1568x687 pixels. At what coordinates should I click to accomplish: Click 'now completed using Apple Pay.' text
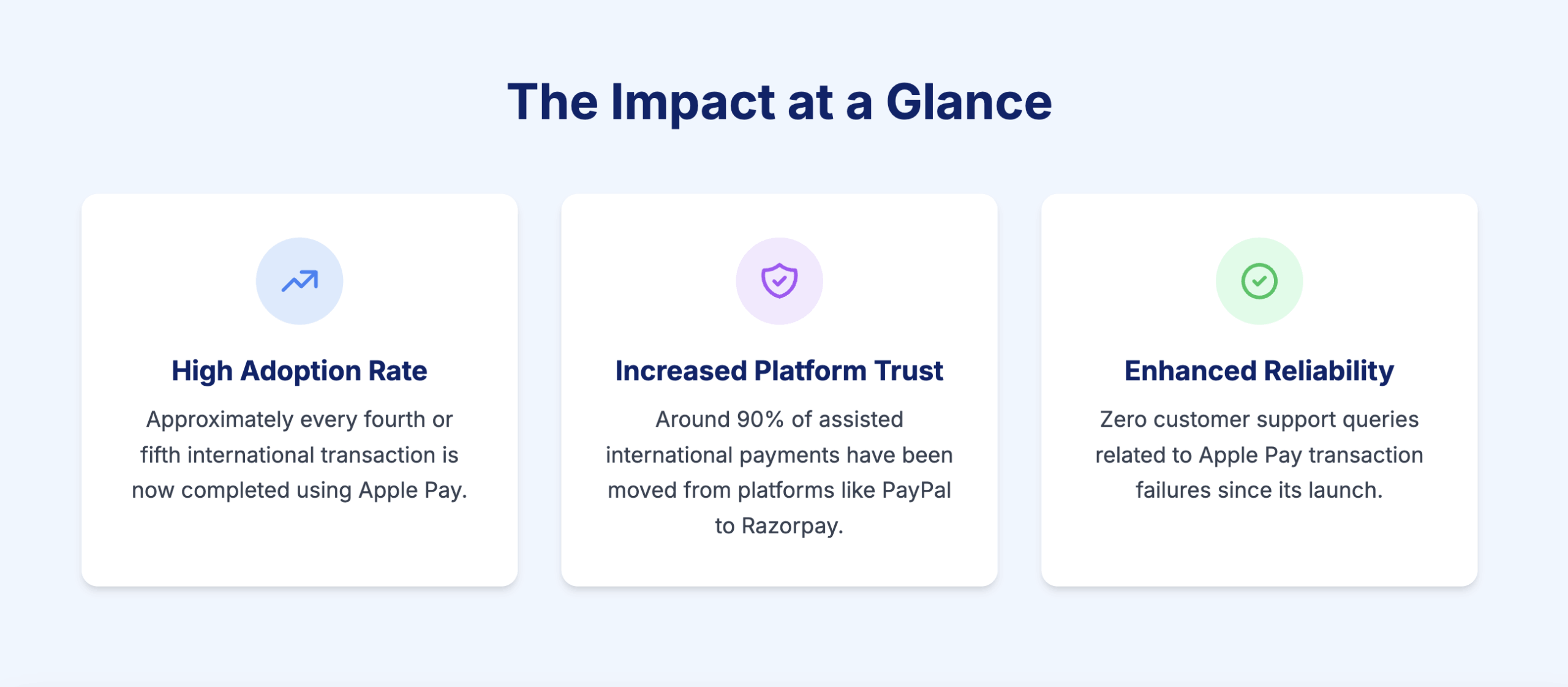[x=300, y=490]
